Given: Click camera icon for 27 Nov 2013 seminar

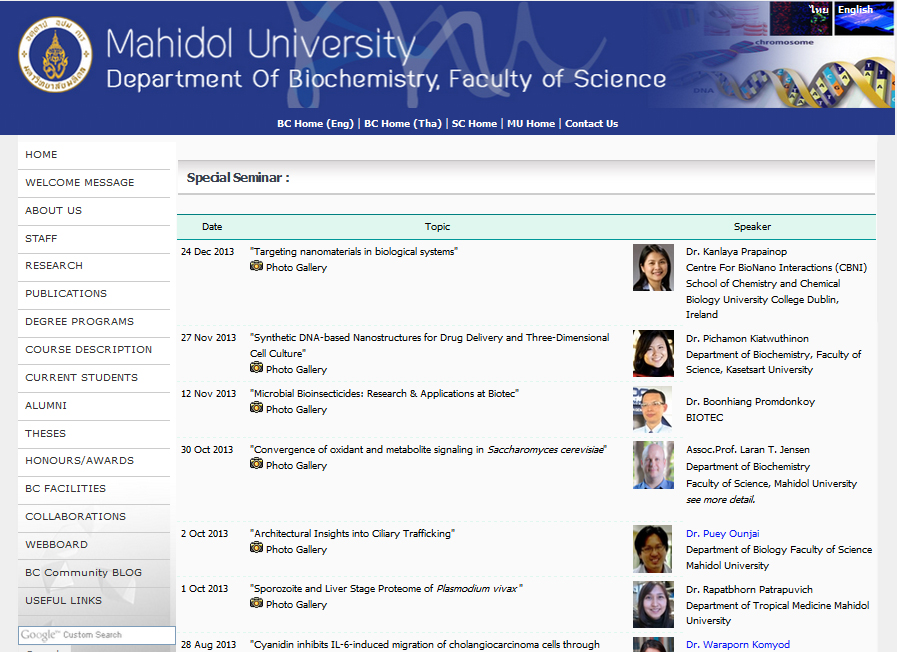Looking at the screenshot, I should coord(256,369).
